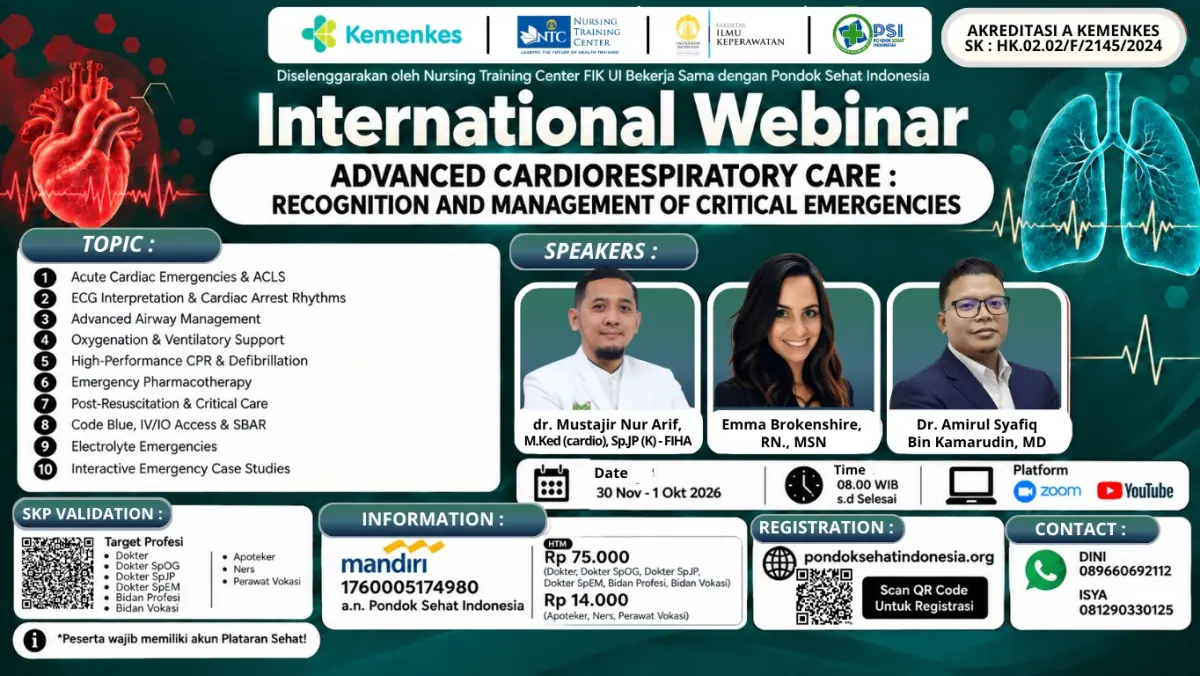Click the SKP Validation QR code
The image size is (1200, 676).
[x=58, y=574]
